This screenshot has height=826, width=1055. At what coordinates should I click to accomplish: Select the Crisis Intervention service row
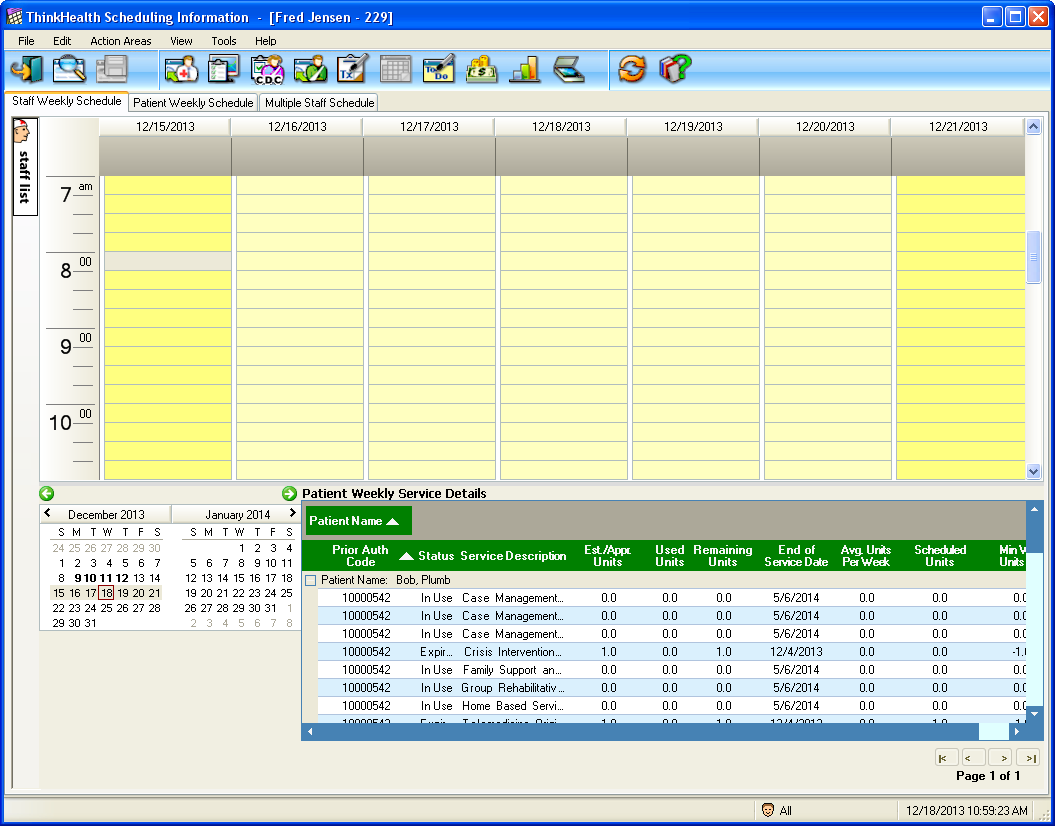(x=671, y=652)
